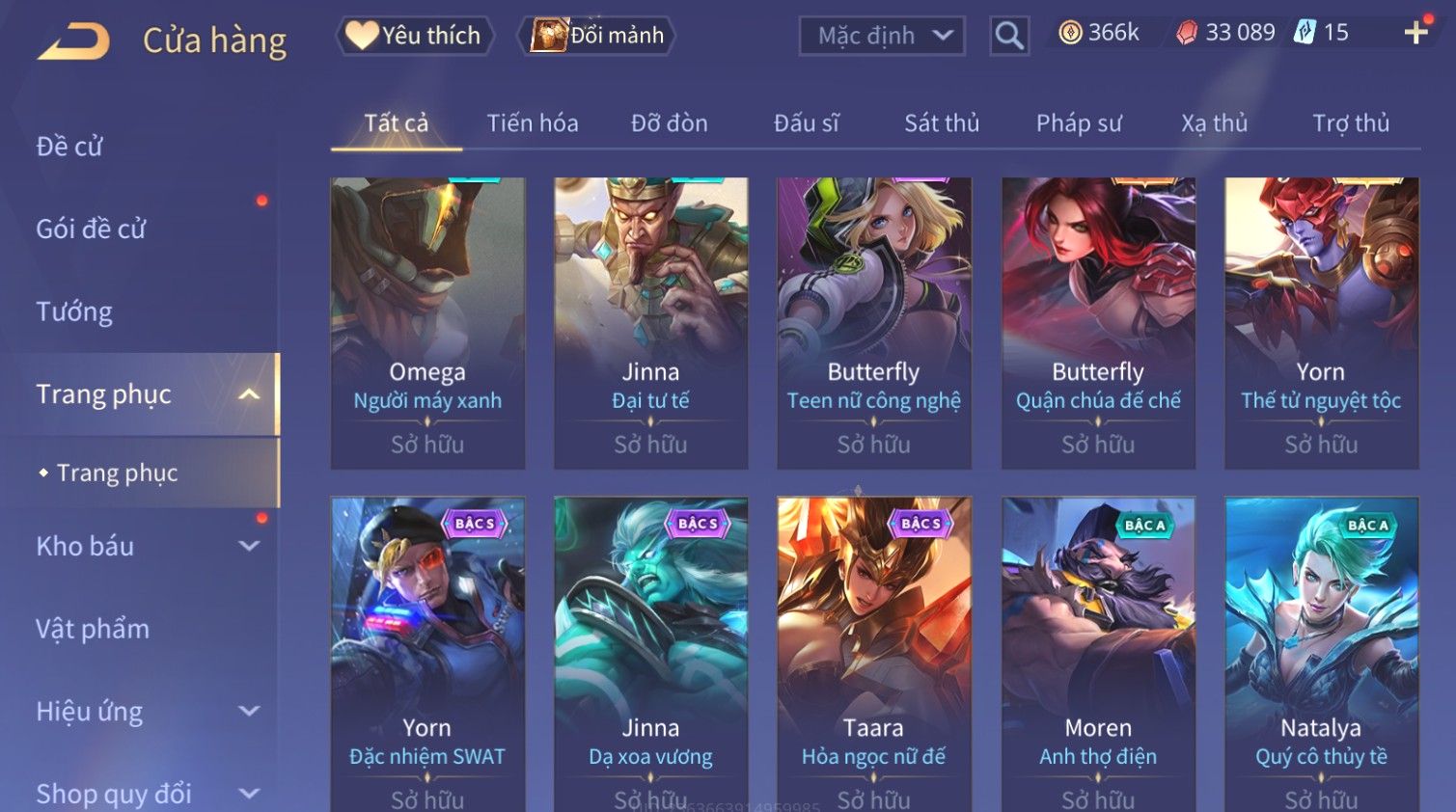Switch to the Sát thủ tab
The width and height of the screenshot is (1456, 812).
point(942,123)
